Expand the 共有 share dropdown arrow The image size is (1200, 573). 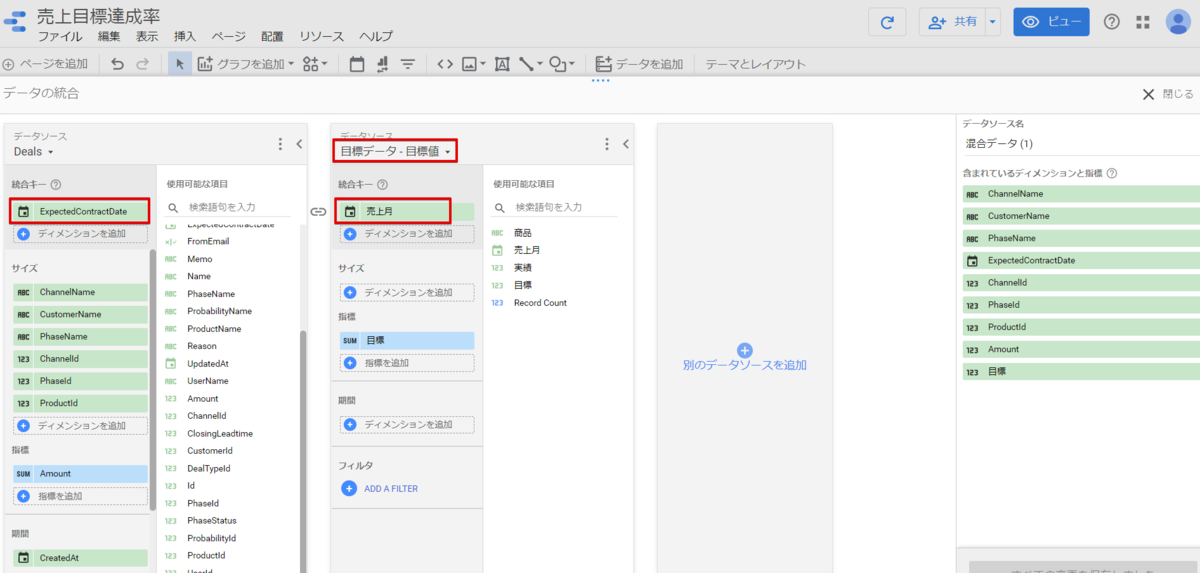pyautogui.click(x=992, y=22)
